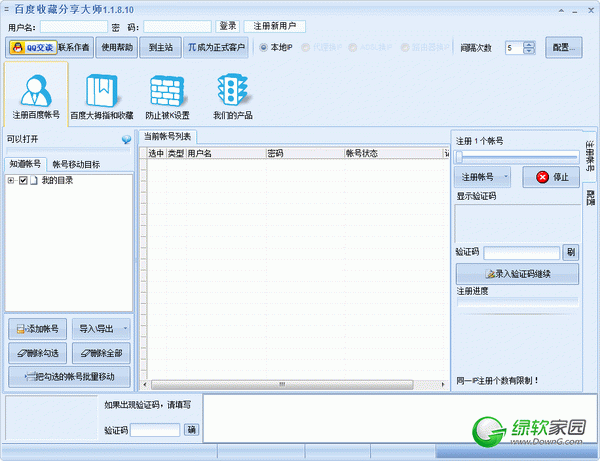
Task: Sort by 帐号状态 column header
Action: pyautogui.click(x=393, y=153)
